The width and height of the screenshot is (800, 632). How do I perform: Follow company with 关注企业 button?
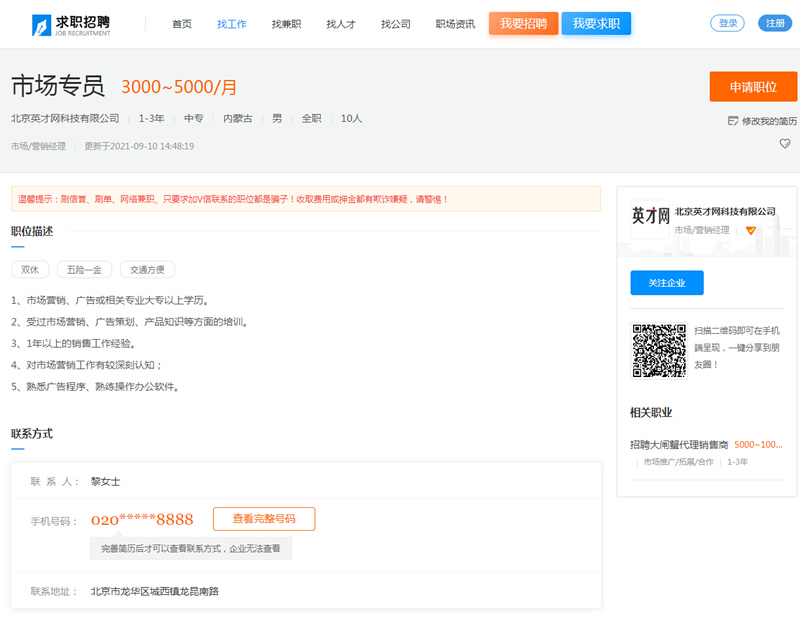coord(666,283)
